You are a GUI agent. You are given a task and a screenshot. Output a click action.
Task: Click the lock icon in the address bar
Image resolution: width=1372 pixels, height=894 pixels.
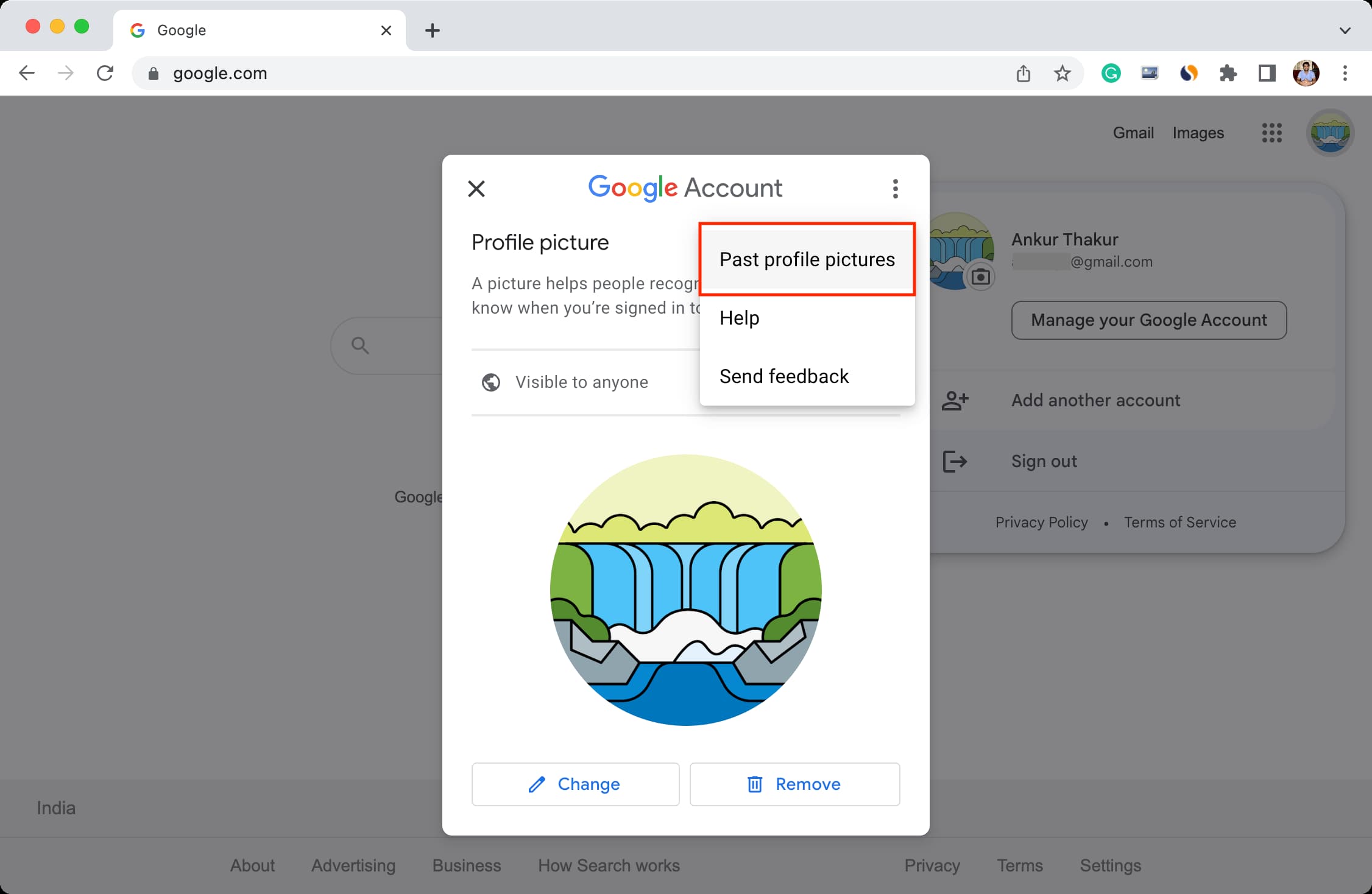tap(154, 74)
